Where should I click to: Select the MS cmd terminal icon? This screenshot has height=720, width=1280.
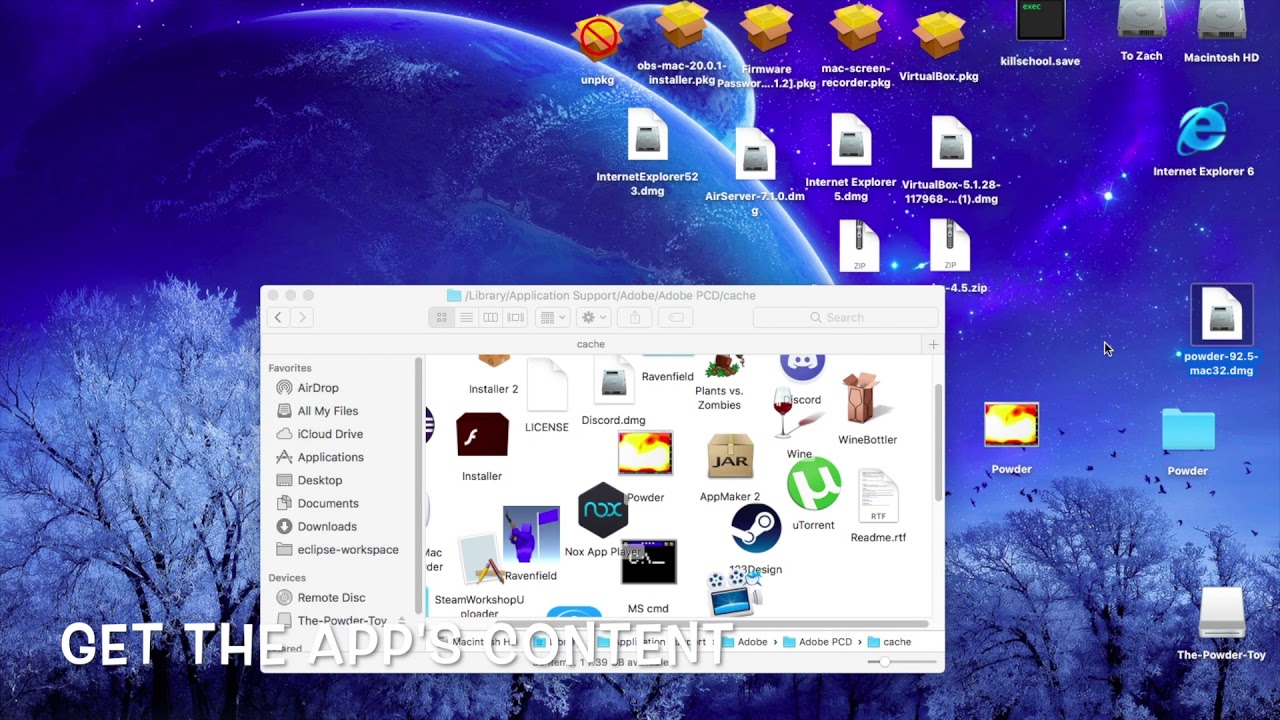(x=648, y=563)
